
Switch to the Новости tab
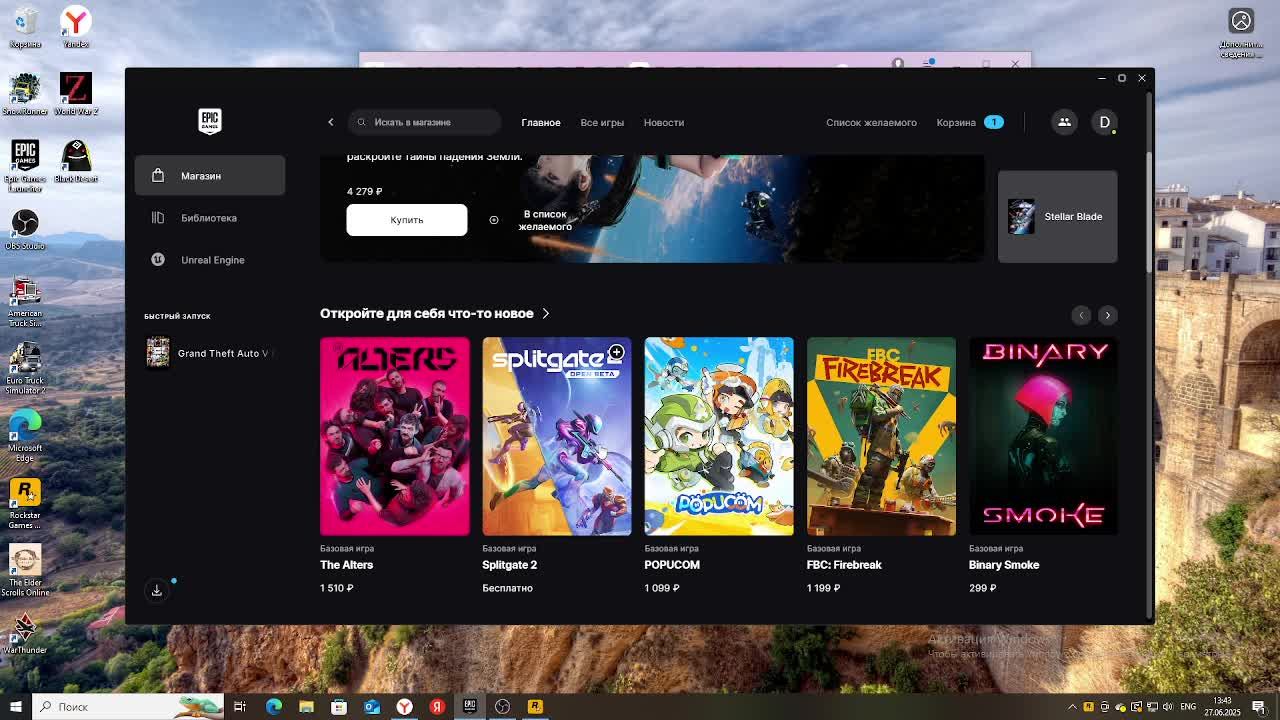coord(664,122)
